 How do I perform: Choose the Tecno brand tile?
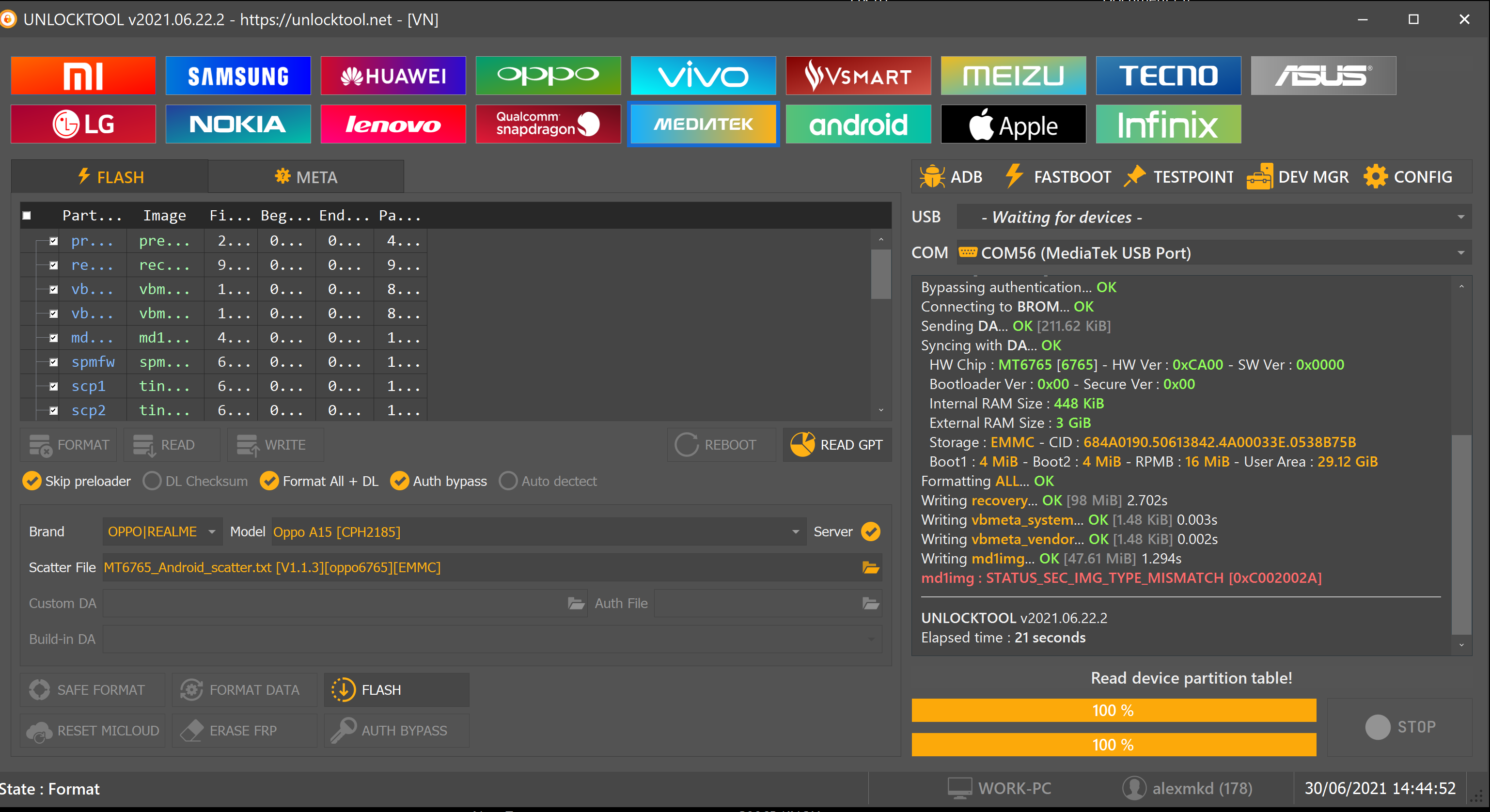click(1168, 75)
